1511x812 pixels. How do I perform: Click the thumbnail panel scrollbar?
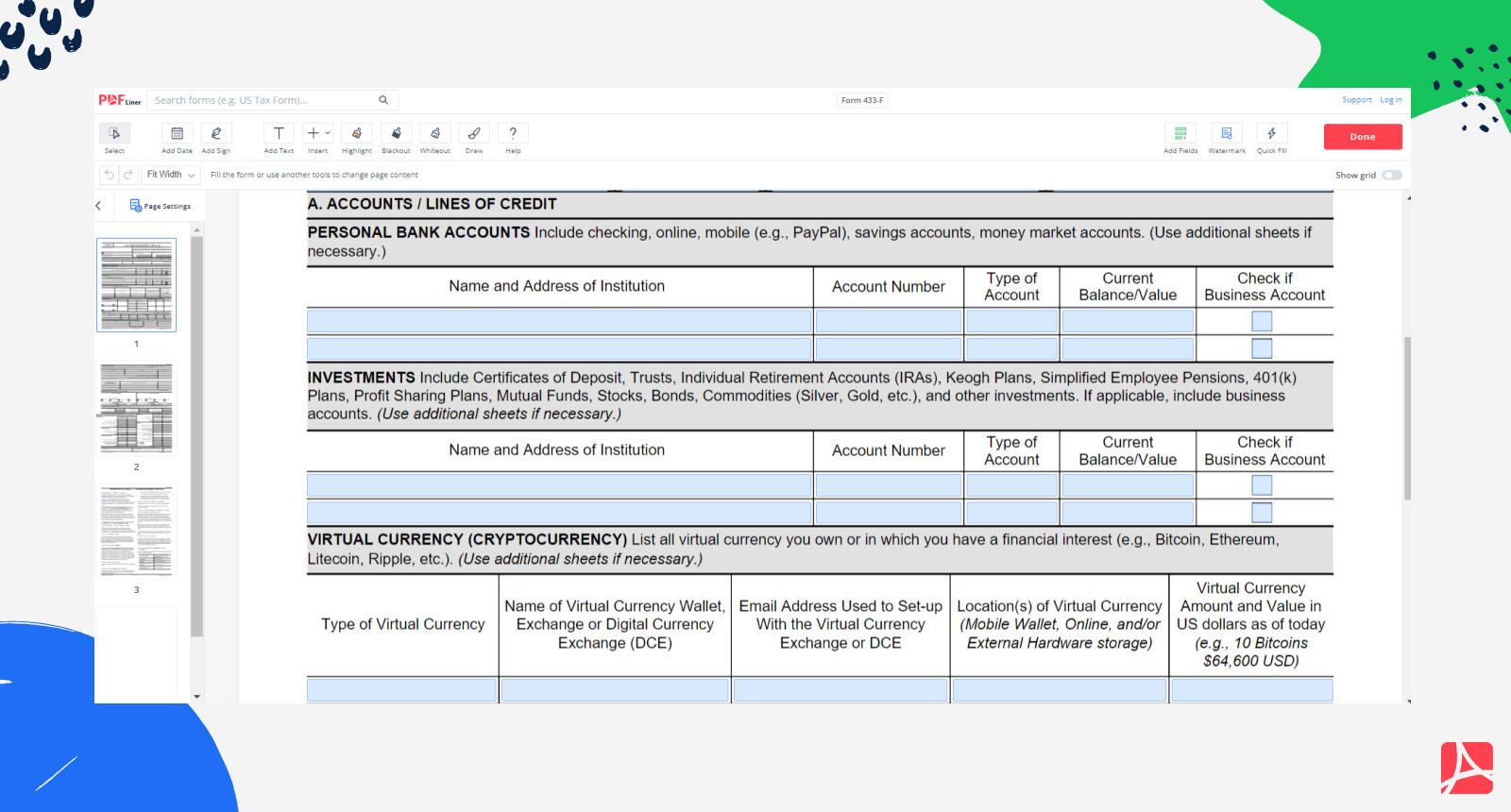(196, 436)
